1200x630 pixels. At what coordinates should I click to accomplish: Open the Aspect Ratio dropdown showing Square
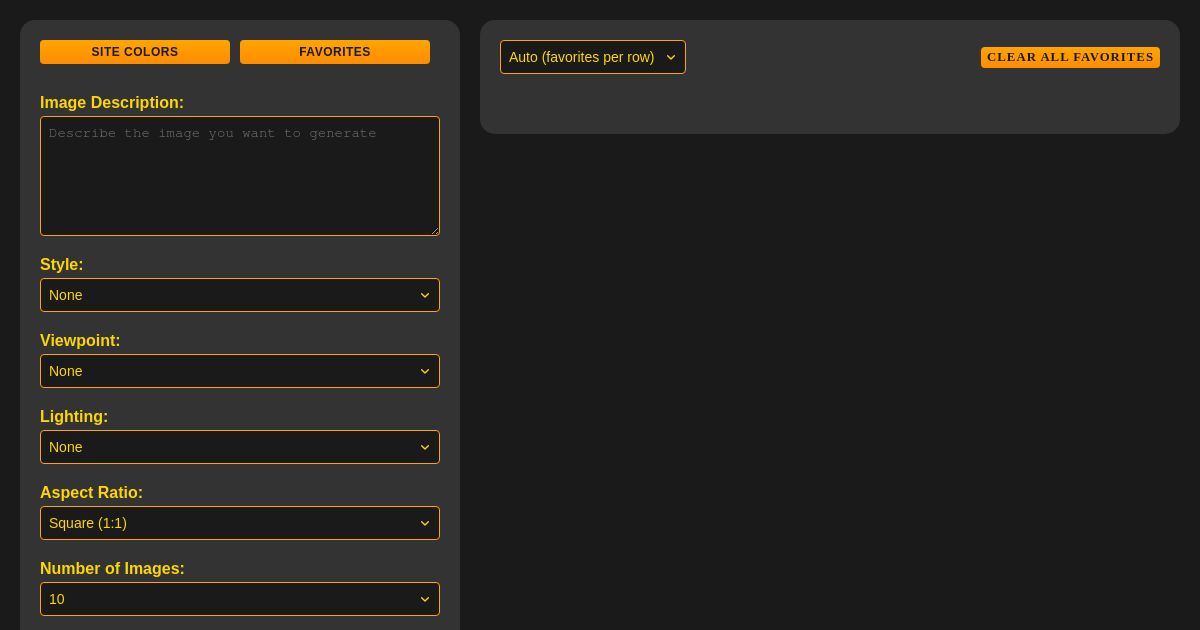coord(240,523)
